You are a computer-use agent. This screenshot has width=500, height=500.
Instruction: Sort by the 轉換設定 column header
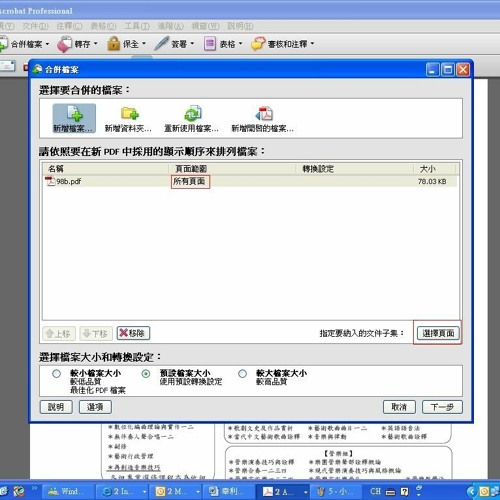[355, 169]
